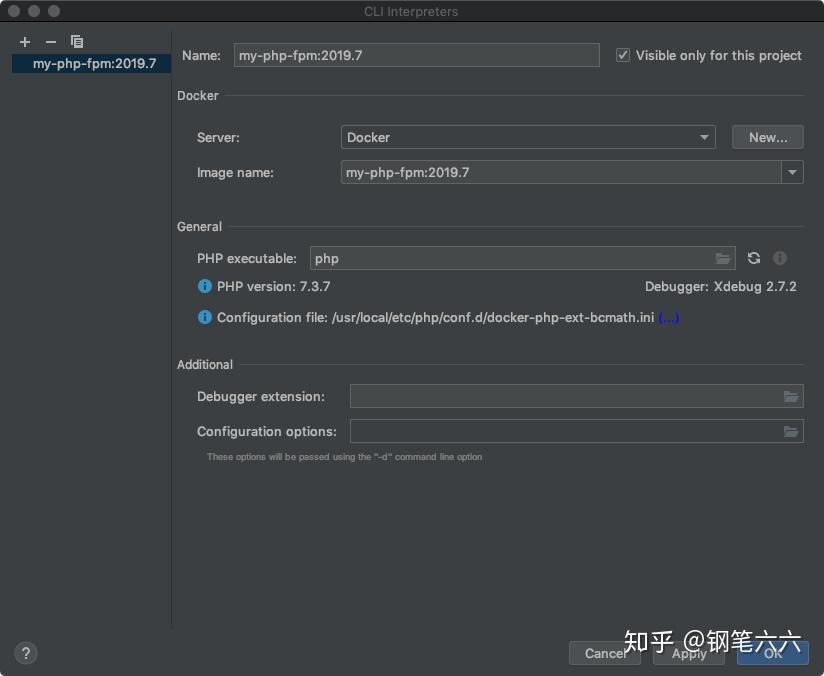Select my-php-fpm:2019.7 in the interpreter list
The width and height of the screenshot is (824, 676).
click(x=90, y=63)
